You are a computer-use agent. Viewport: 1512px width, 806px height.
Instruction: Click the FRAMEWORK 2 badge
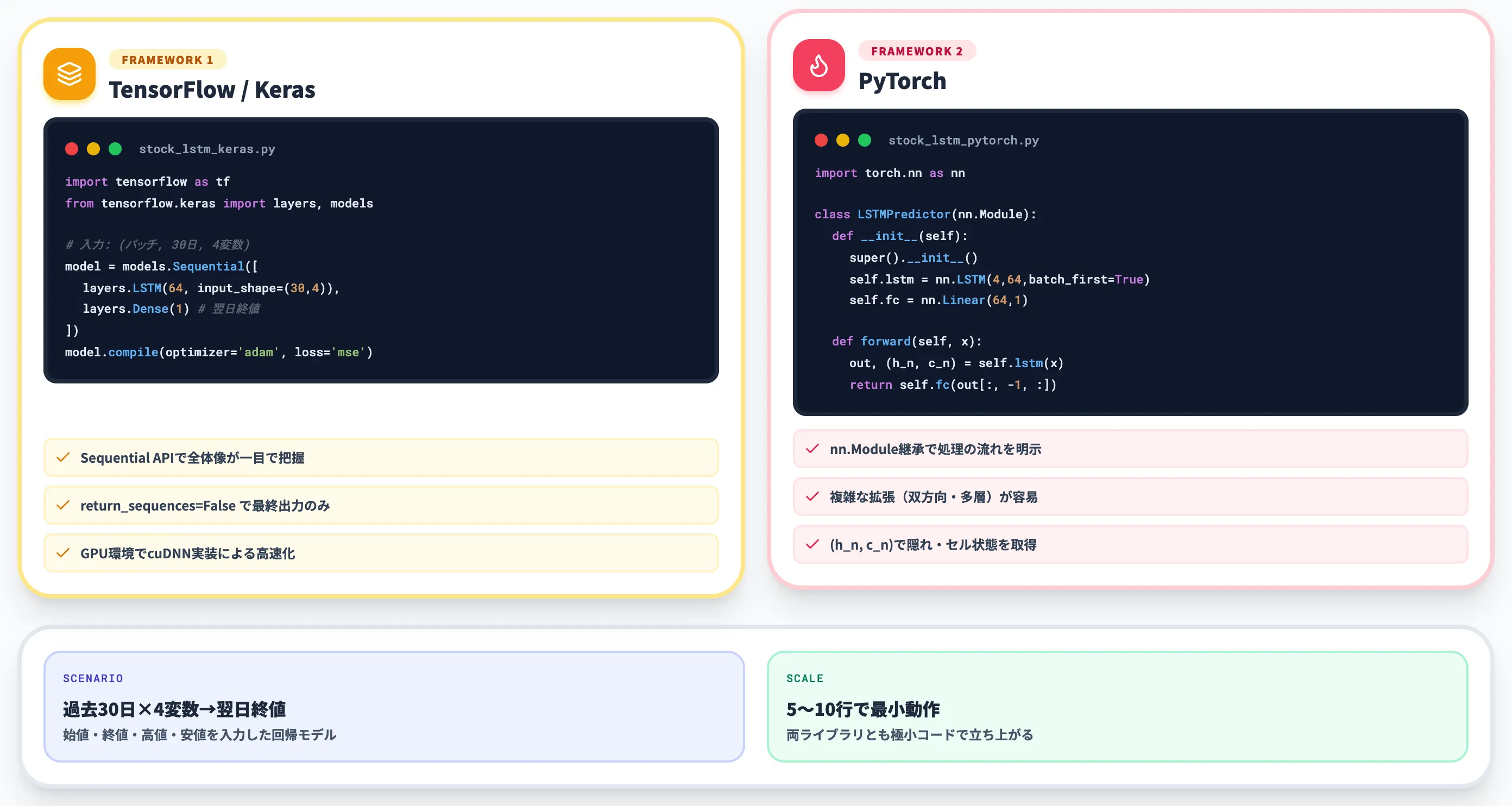pos(917,51)
